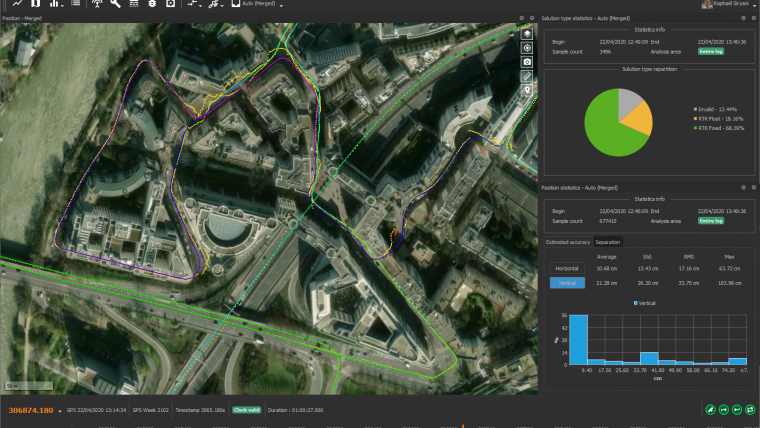Click the green forward arrow circle icon
The image size is (760, 428).
tap(724, 410)
